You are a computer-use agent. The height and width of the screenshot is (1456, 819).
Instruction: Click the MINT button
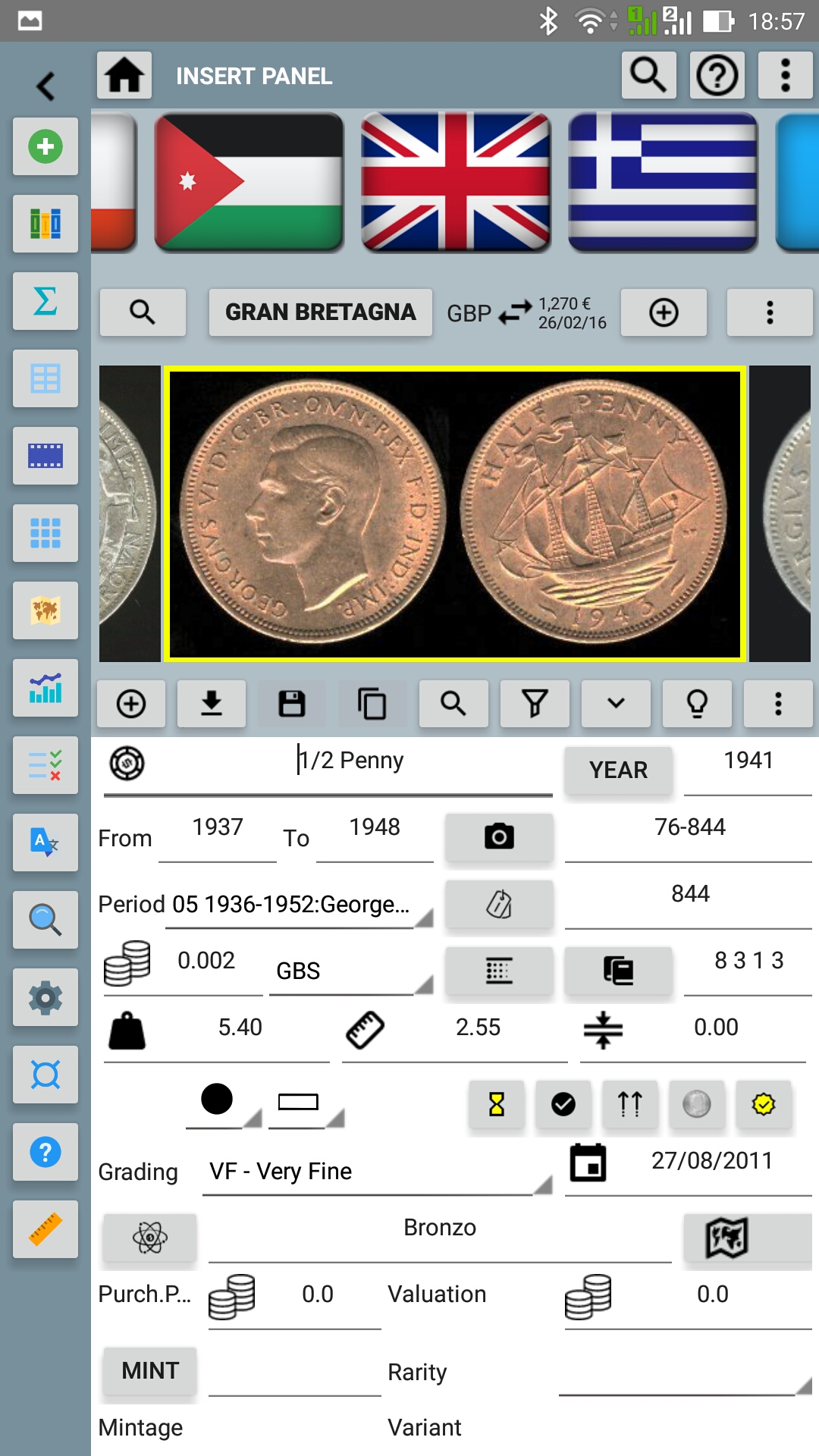click(x=150, y=1371)
